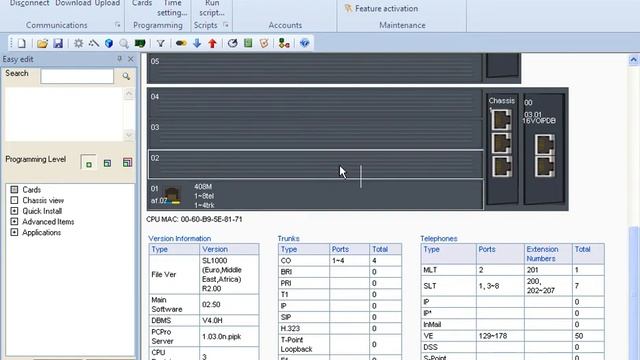The height and width of the screenshot is (360, 640).
Task: Click the Disconnect ribbon button
Action: pos(29,3)
